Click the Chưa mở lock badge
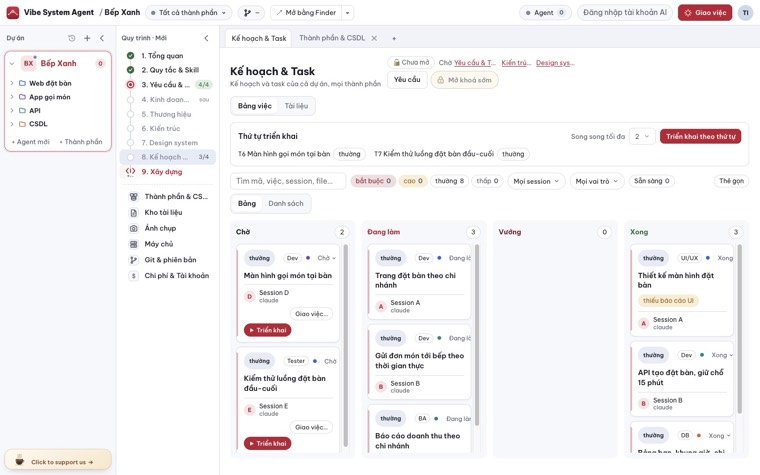Screen dimensions: 760x475 (x=411, y=63)
